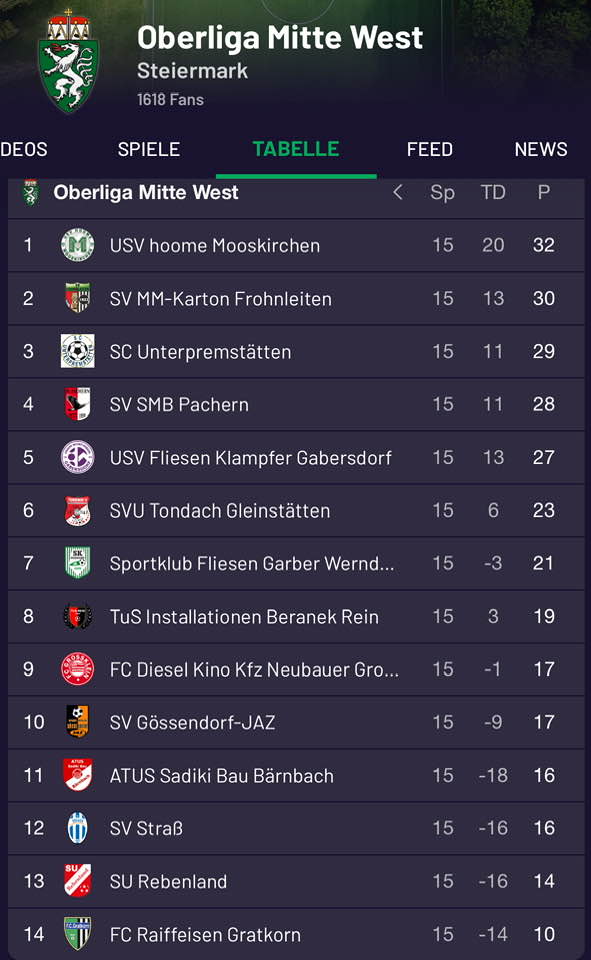591x960 pixels.
Task: Click SV MM-Karton Frohnleiten crest
Action: (78, 298)
